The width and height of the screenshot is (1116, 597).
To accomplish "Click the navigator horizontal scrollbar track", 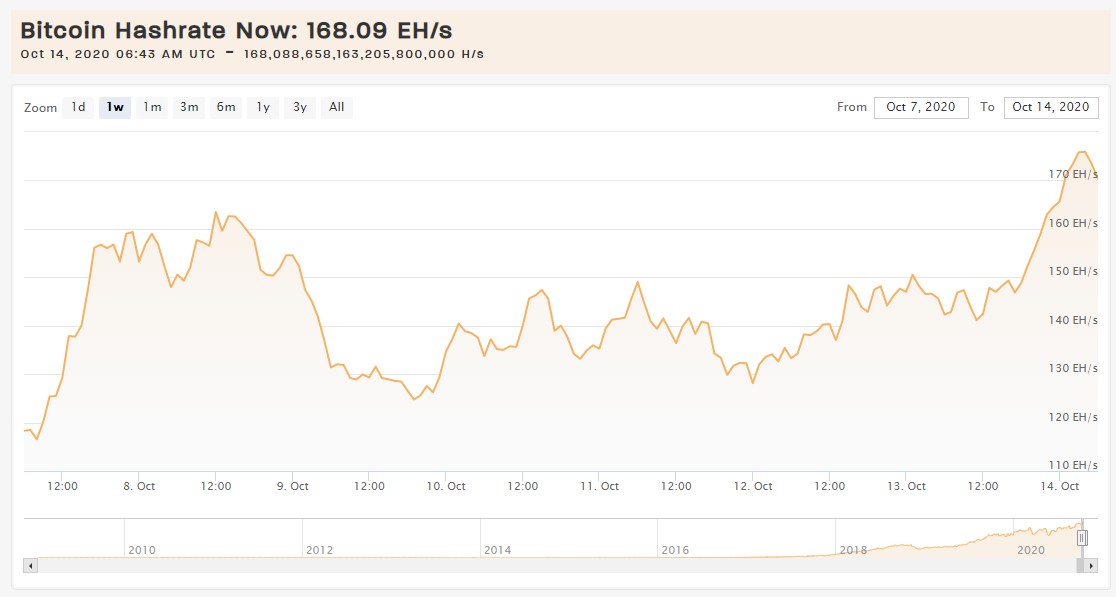I will click(555, 566).
